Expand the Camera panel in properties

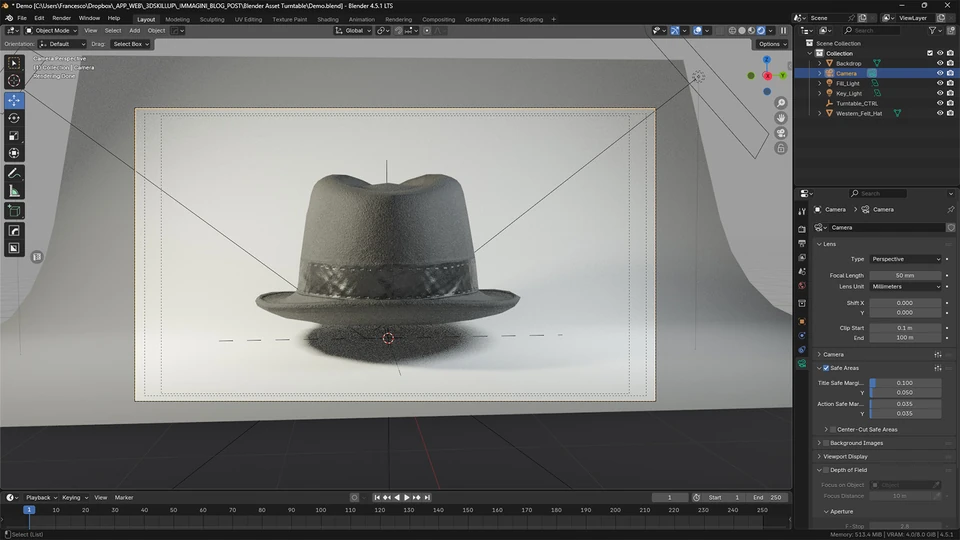pyautogui.click(x=820, y=354)
